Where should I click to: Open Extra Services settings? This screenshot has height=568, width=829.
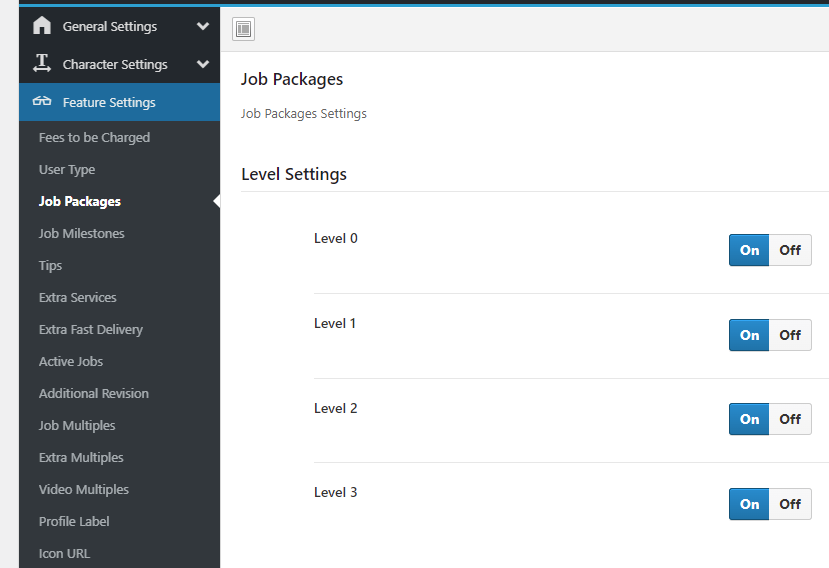(x=78, y=298)
